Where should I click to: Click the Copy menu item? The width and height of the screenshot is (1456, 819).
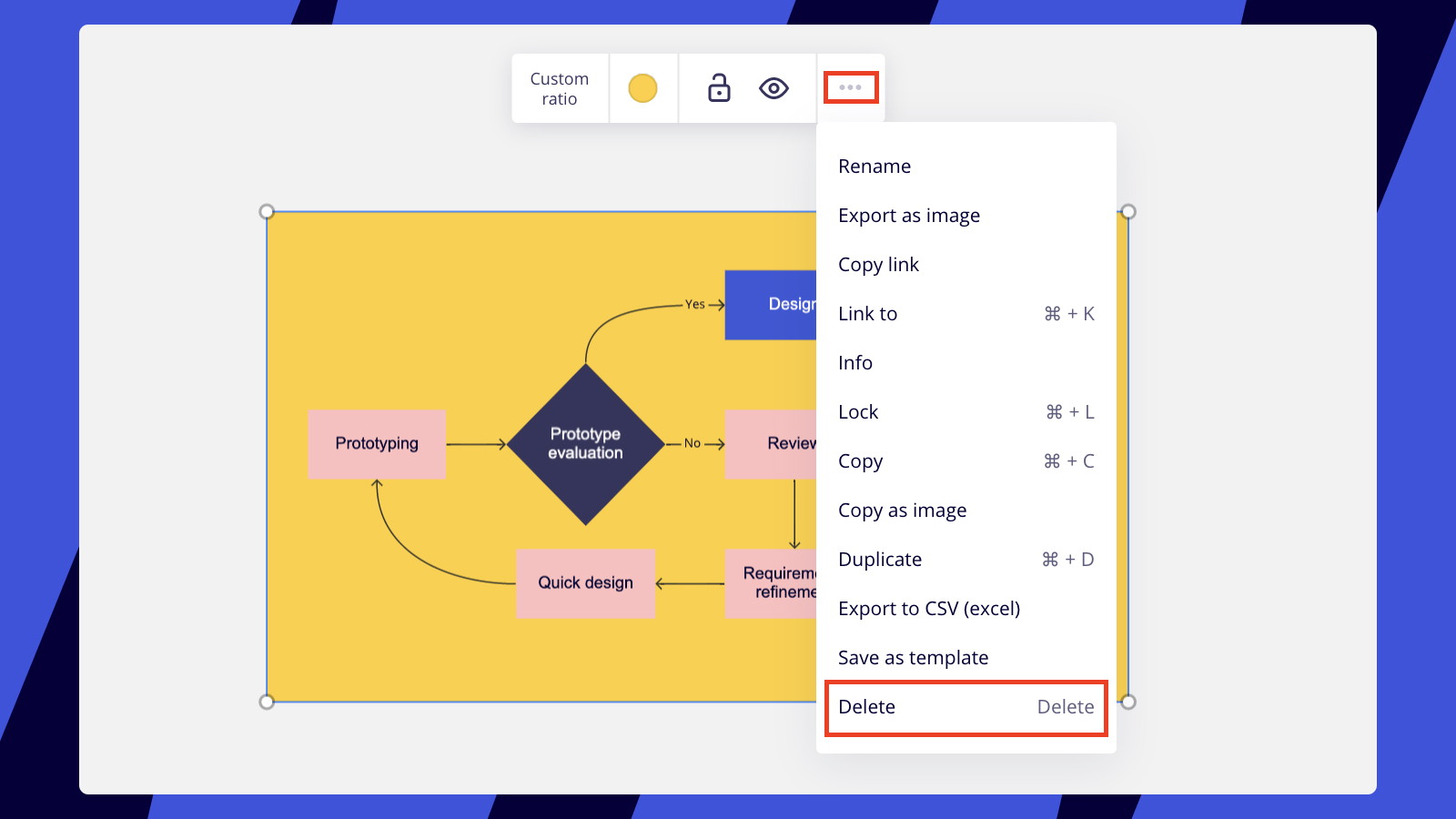pos(861,461)
